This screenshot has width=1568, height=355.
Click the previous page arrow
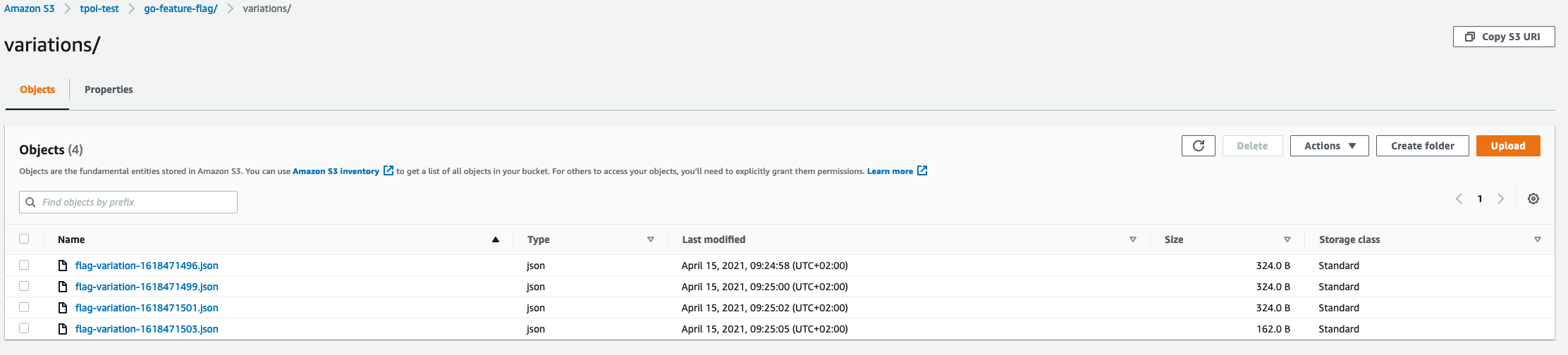(x=1459, y=199)
